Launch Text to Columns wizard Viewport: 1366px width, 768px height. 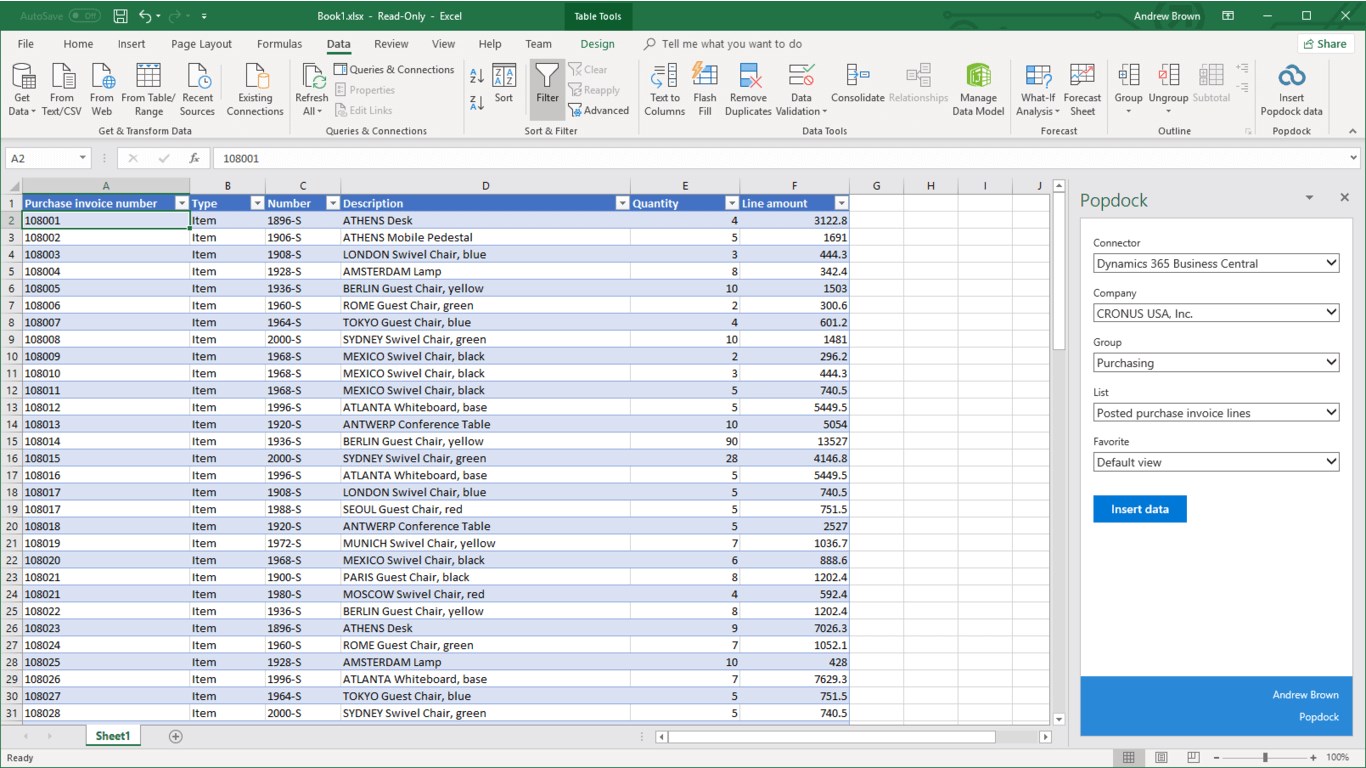coord(664,90)
